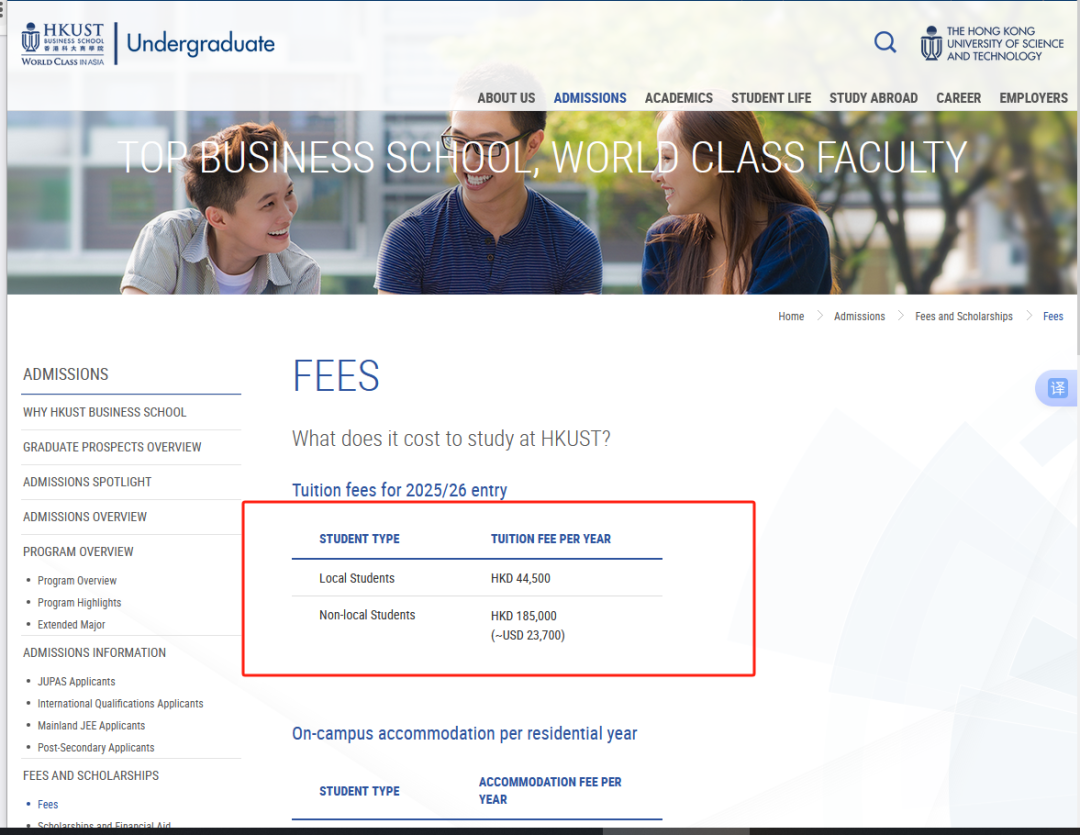Go to Home in the breadcrumb
The image size is (1080, 835).
click(791, 316)
